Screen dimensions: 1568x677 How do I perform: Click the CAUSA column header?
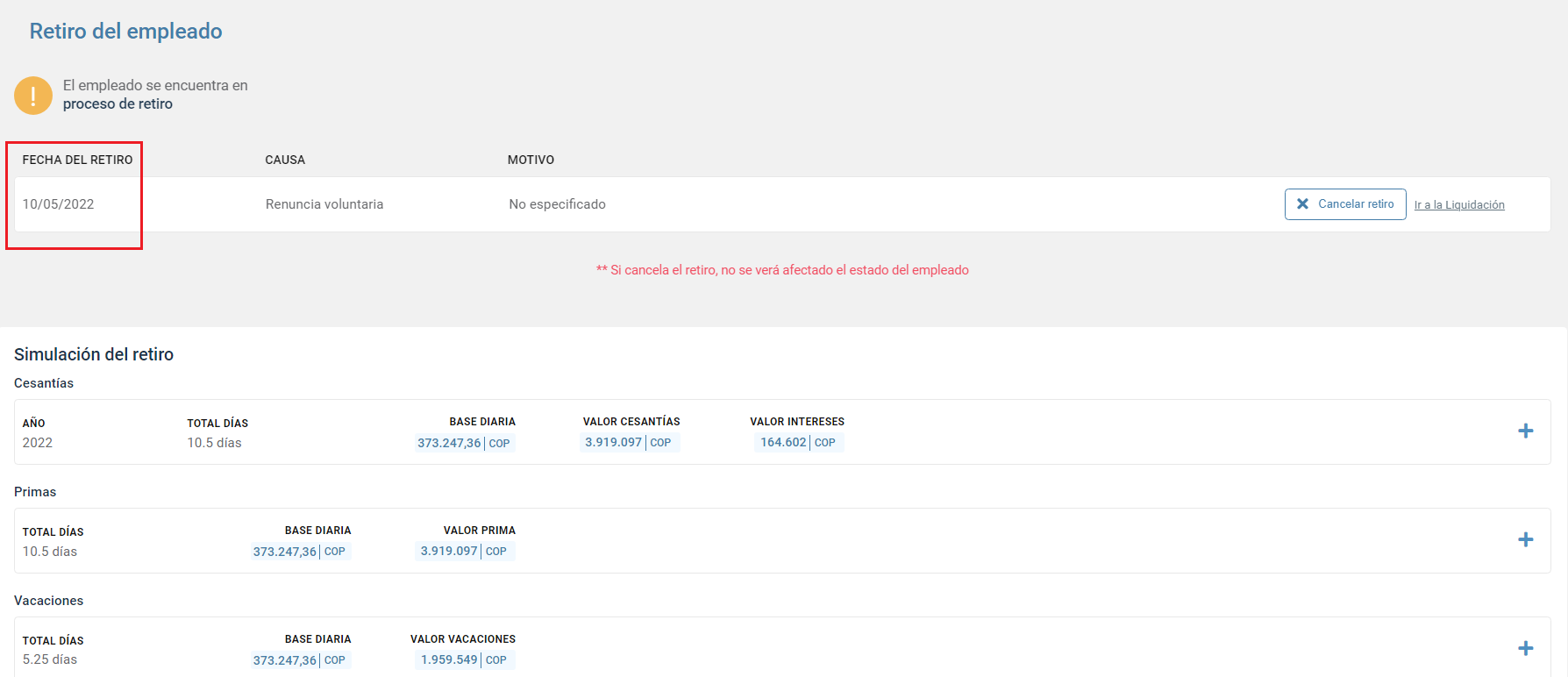(x=285, y=160)
